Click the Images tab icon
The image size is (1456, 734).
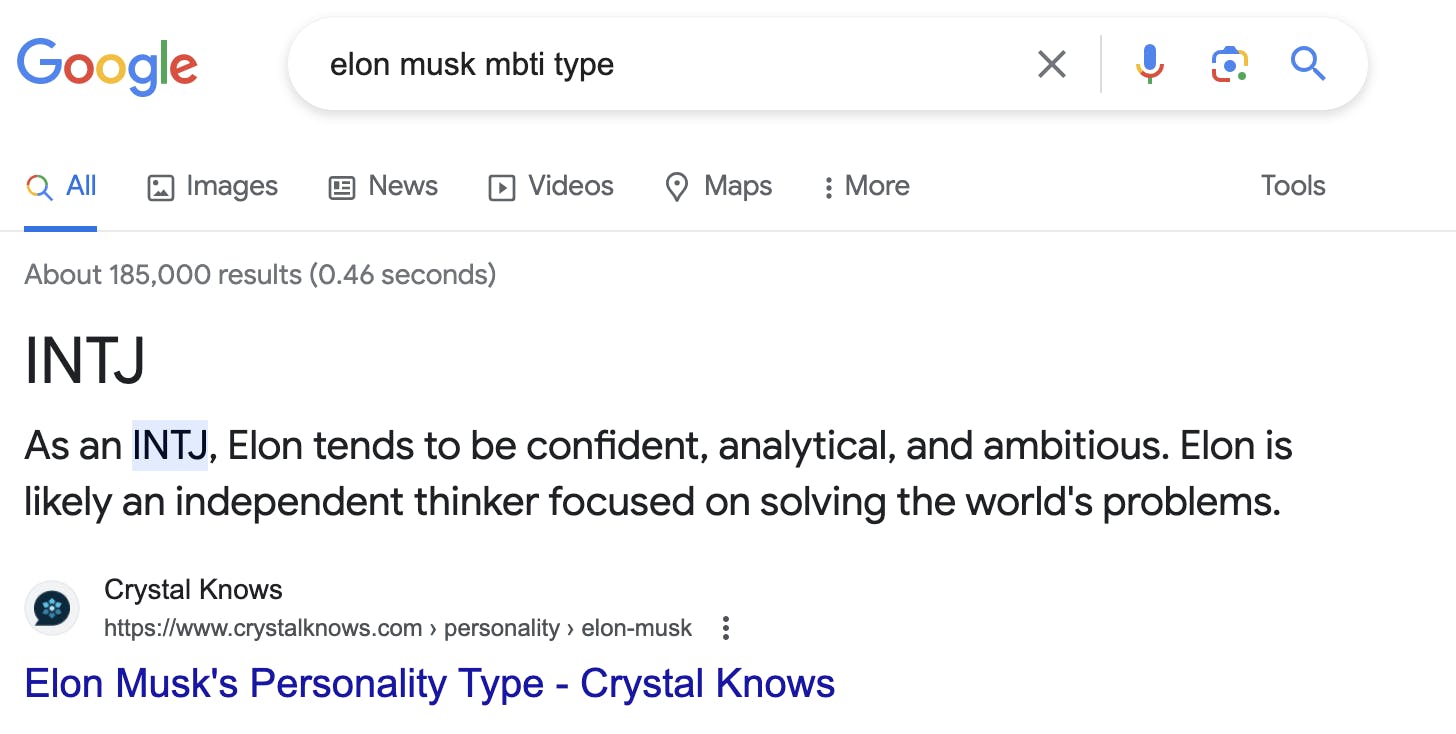point(160,187)
